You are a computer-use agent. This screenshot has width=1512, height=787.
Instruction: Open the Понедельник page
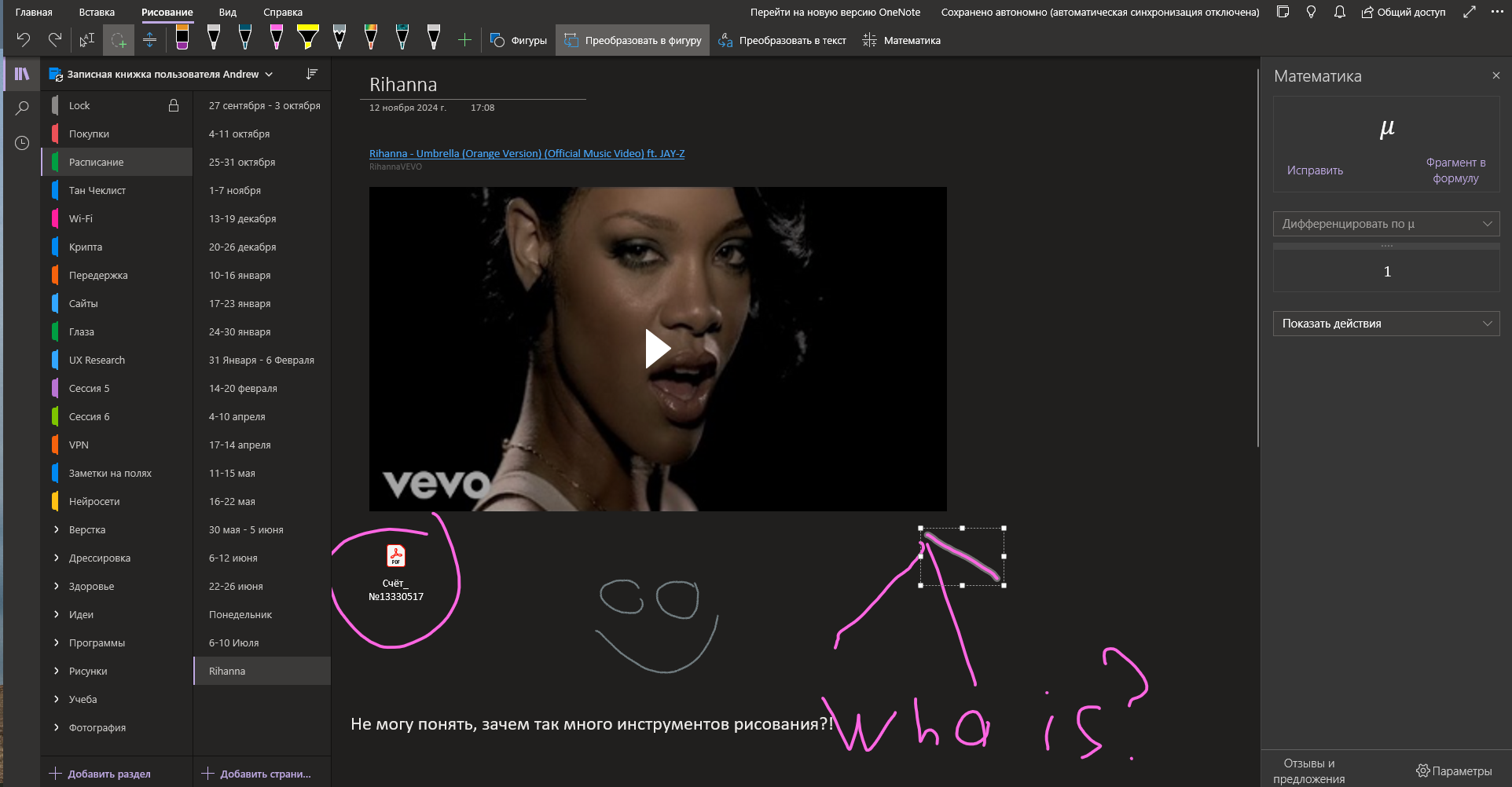262,614
